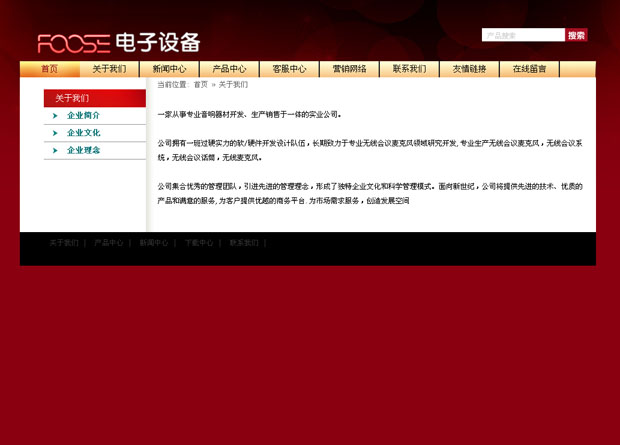Open 联系我们 in the top navigation bar
Screen dimensions: 620x445
(409, 69)
